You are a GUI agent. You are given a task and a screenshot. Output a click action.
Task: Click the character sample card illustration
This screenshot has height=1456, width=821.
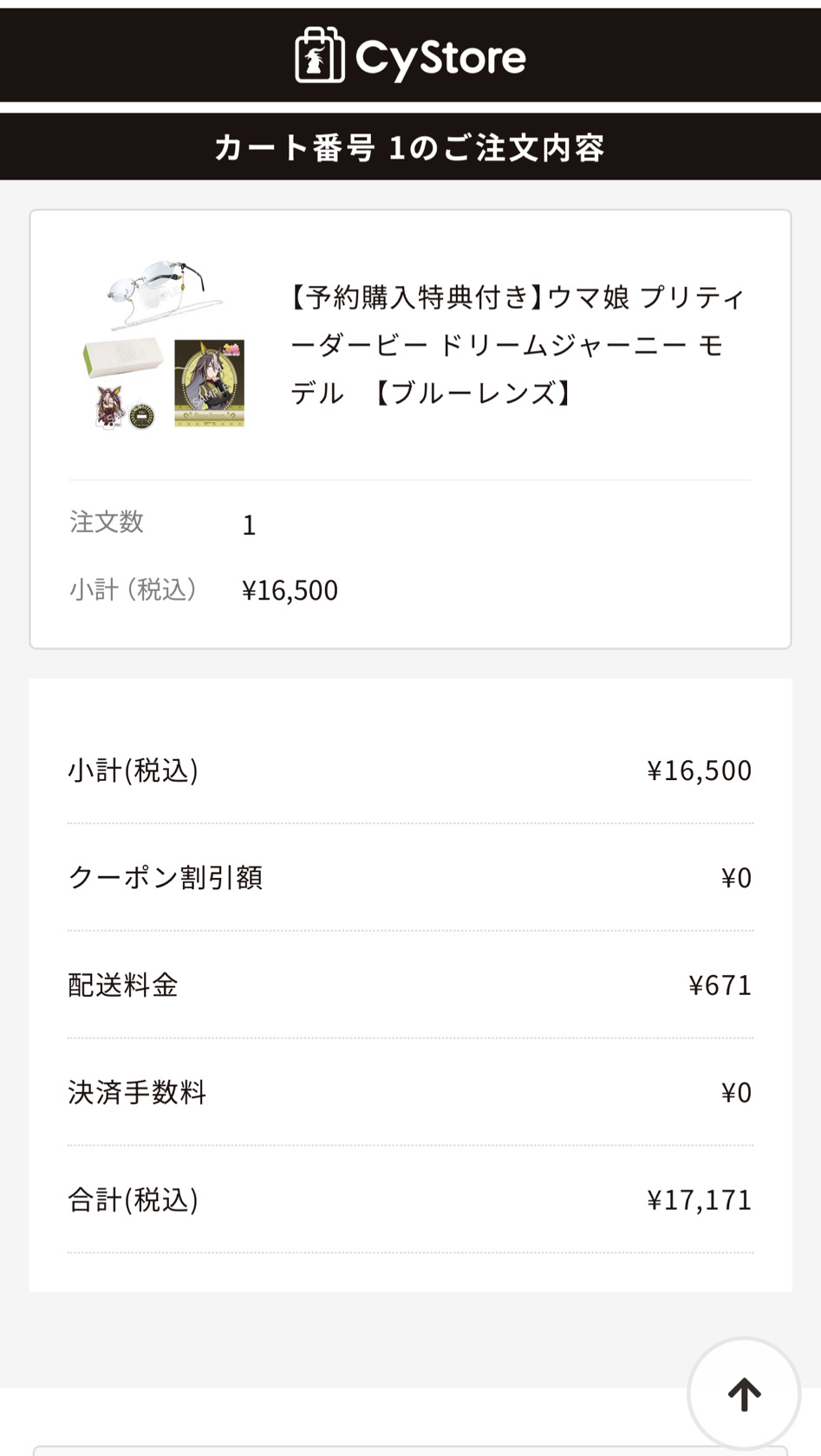(209, 383)
